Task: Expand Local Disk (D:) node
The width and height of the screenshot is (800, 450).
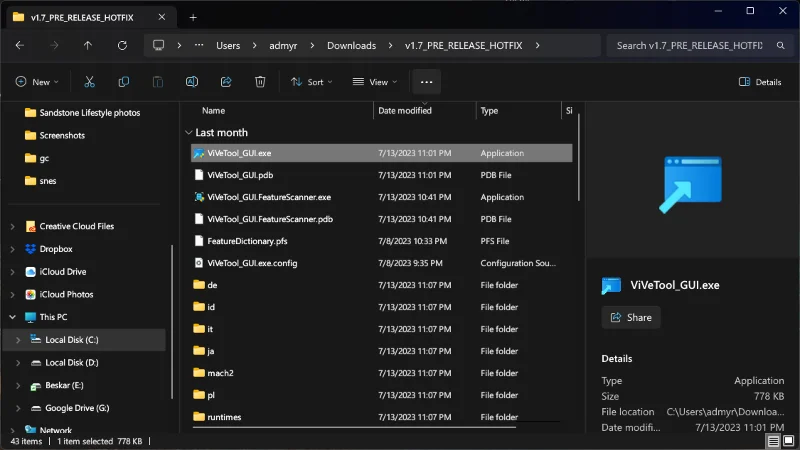Action: pyautogui.click(x=18, y=363)
